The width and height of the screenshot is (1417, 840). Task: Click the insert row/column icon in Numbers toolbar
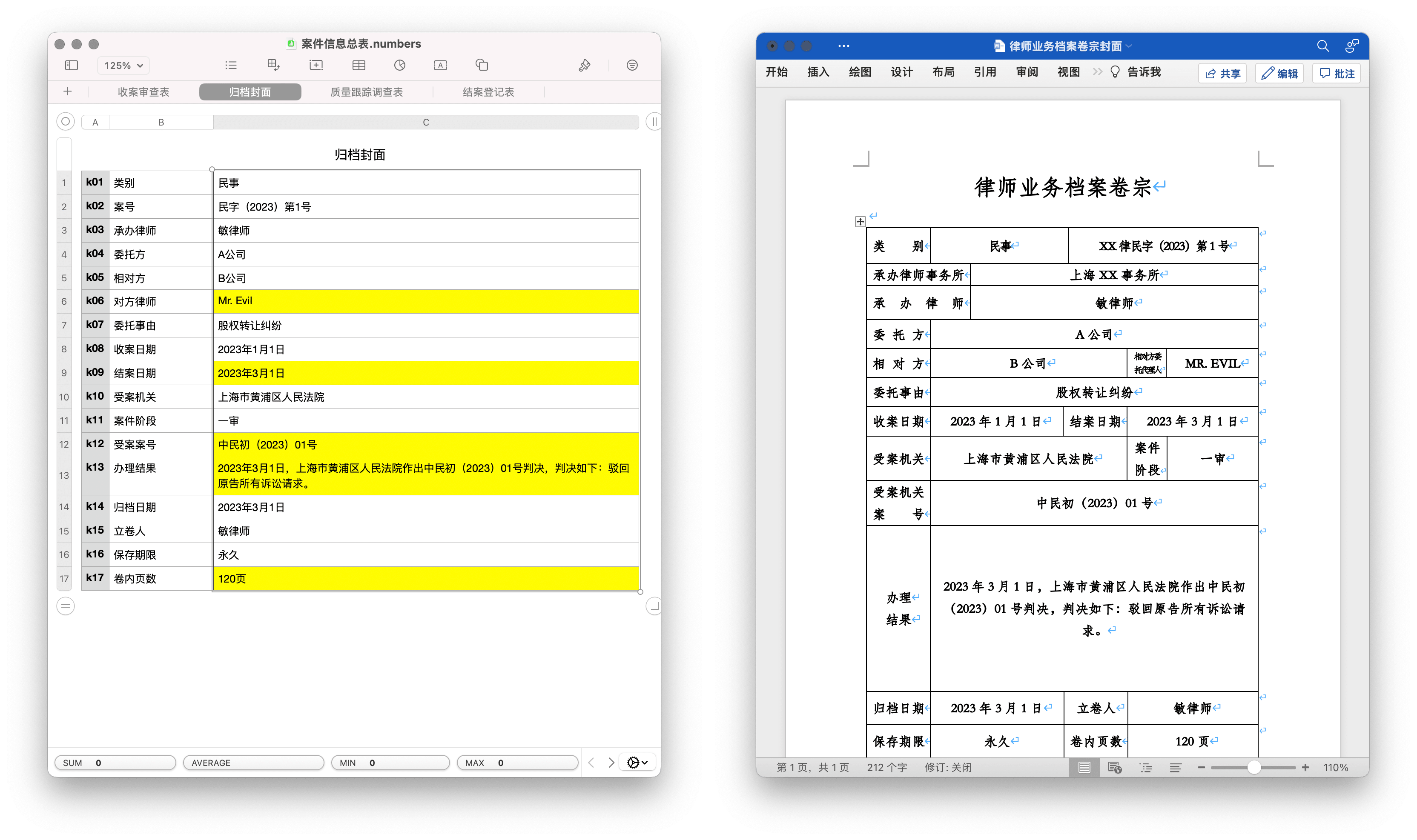[316, 65]
